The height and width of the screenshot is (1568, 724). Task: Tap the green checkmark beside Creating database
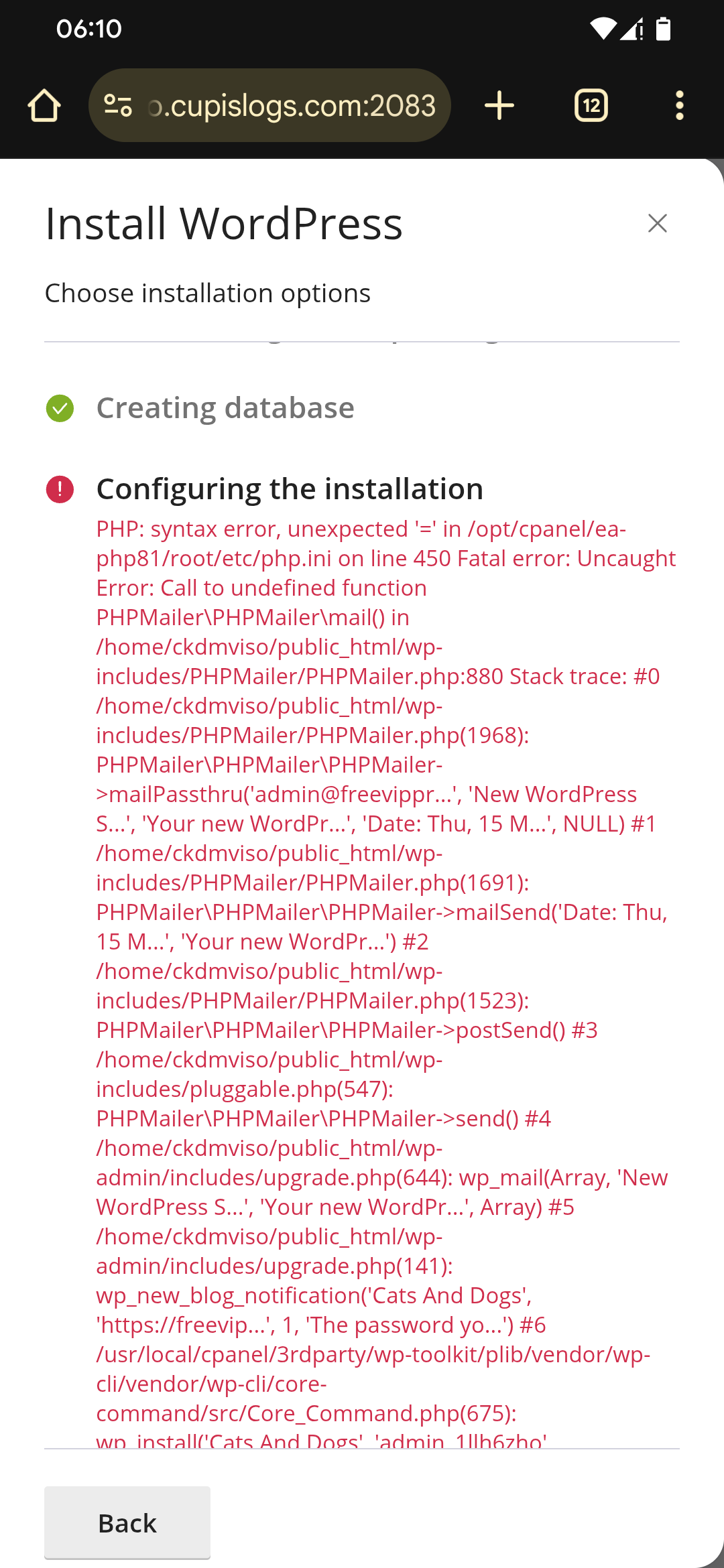60,408
